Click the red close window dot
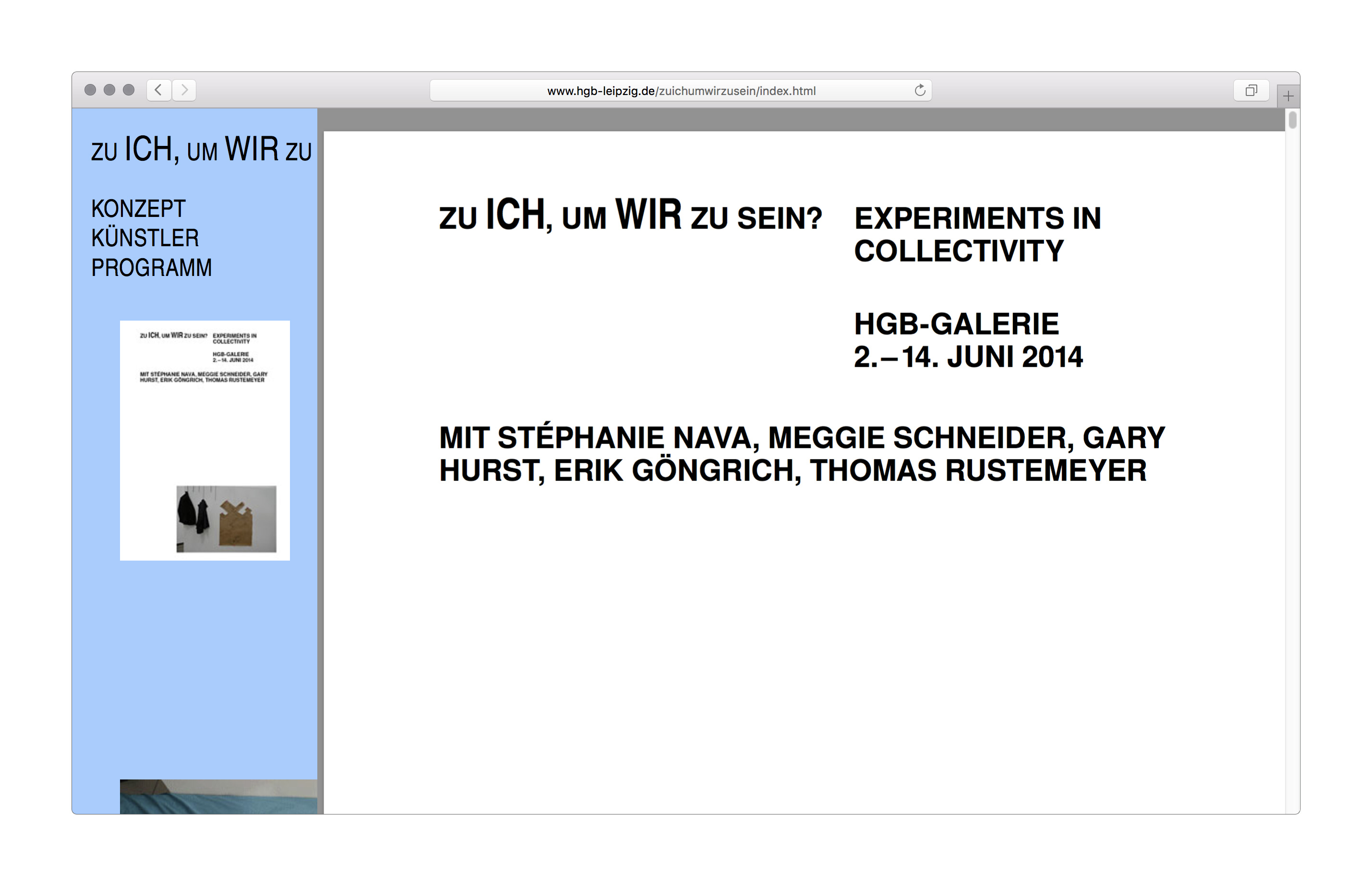Image resolution: width=1372 pixels, height=886 pixels. click(x=90, y=90)
